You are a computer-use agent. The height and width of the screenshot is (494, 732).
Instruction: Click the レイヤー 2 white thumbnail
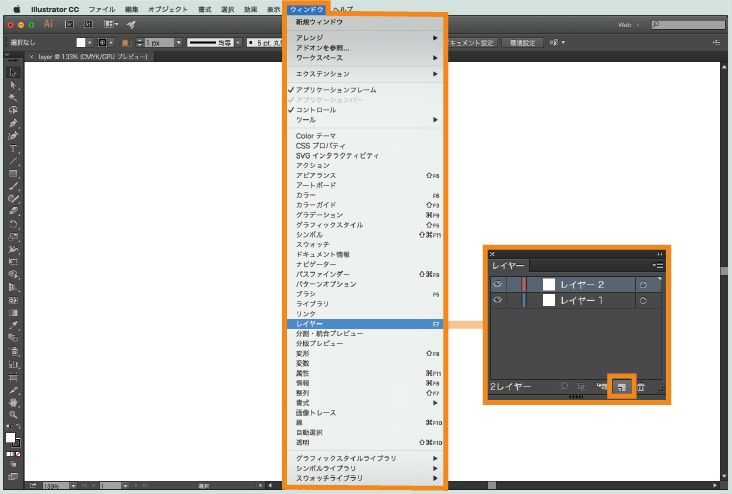coord(549,284)
